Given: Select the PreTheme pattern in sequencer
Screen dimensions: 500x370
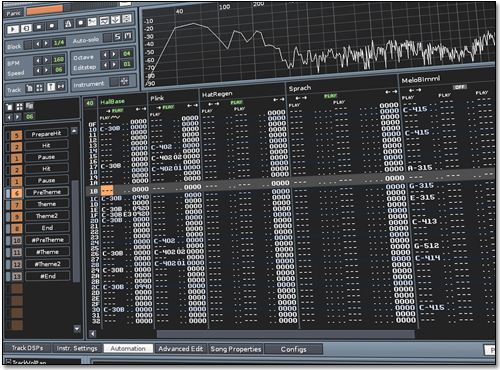Looking at the screenshot, I should (47, 192).
